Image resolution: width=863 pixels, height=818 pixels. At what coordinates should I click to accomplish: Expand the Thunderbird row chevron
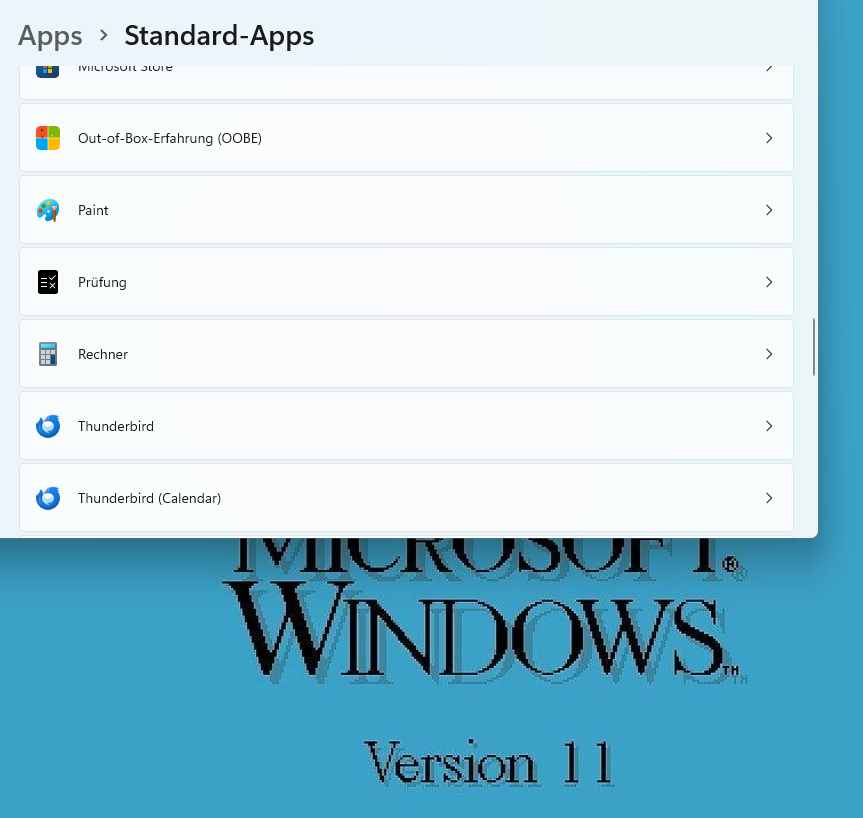[x=769, y=426]
